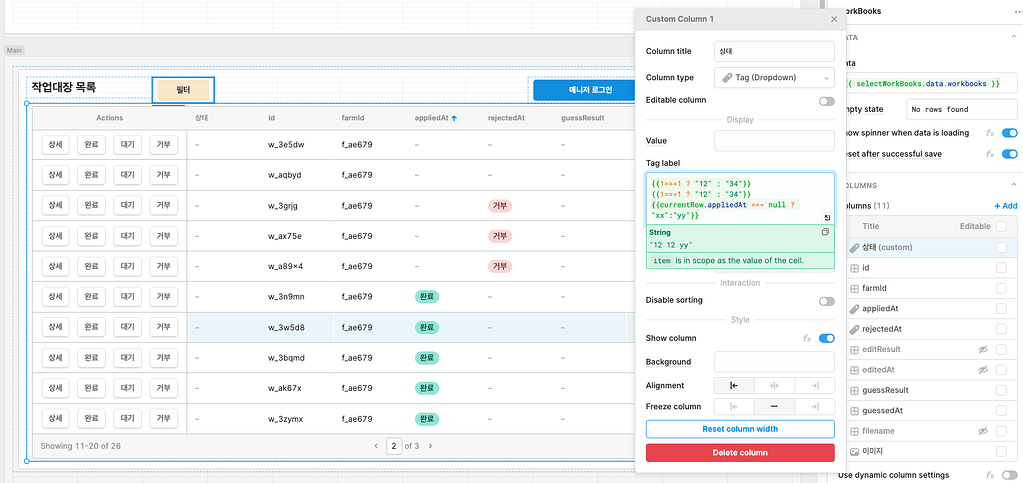Screen dimensions: 1023x483
Task: Click the 필터 button
Action: [x=183, y=90]
